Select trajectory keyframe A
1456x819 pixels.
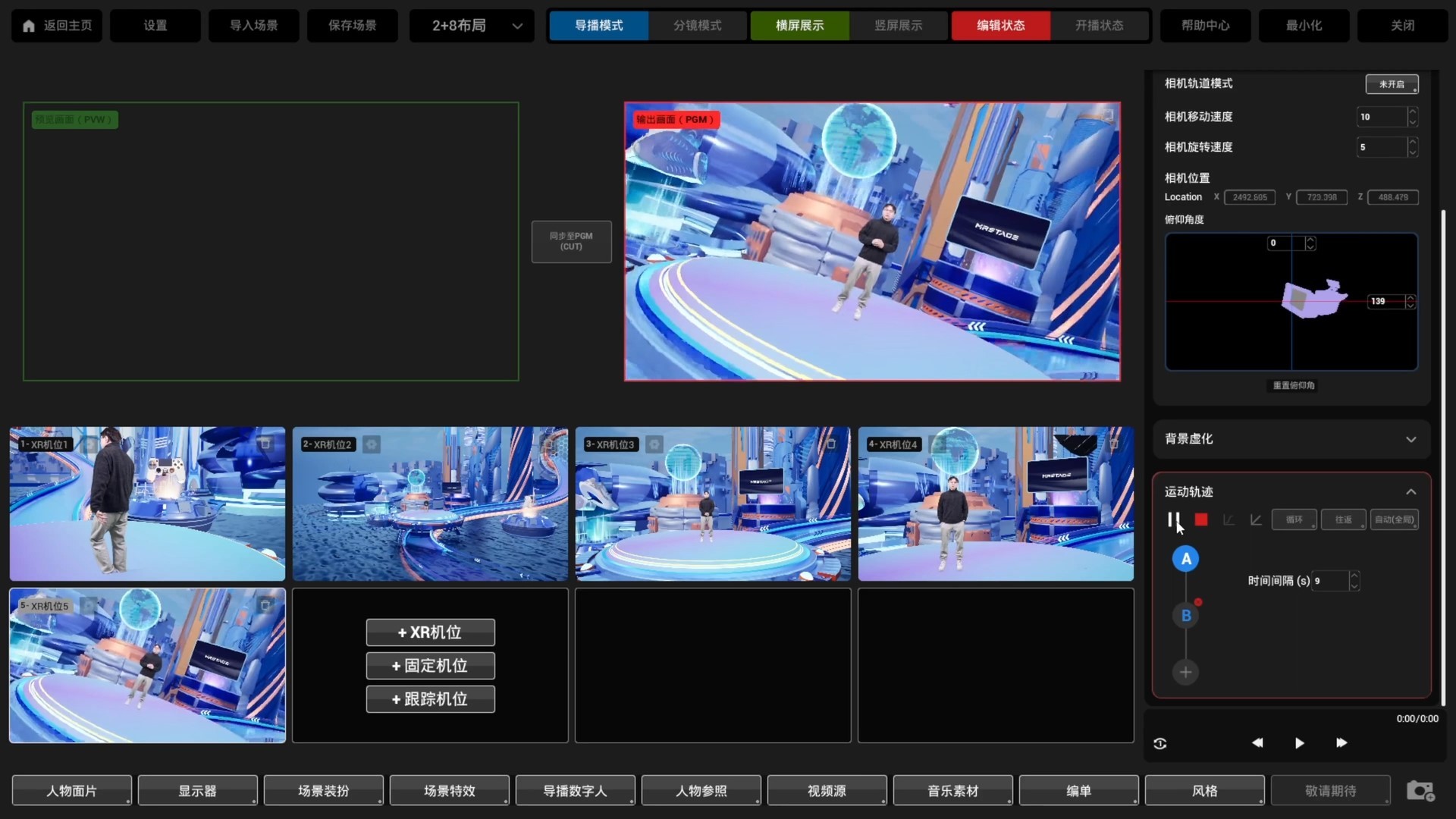1186,559
